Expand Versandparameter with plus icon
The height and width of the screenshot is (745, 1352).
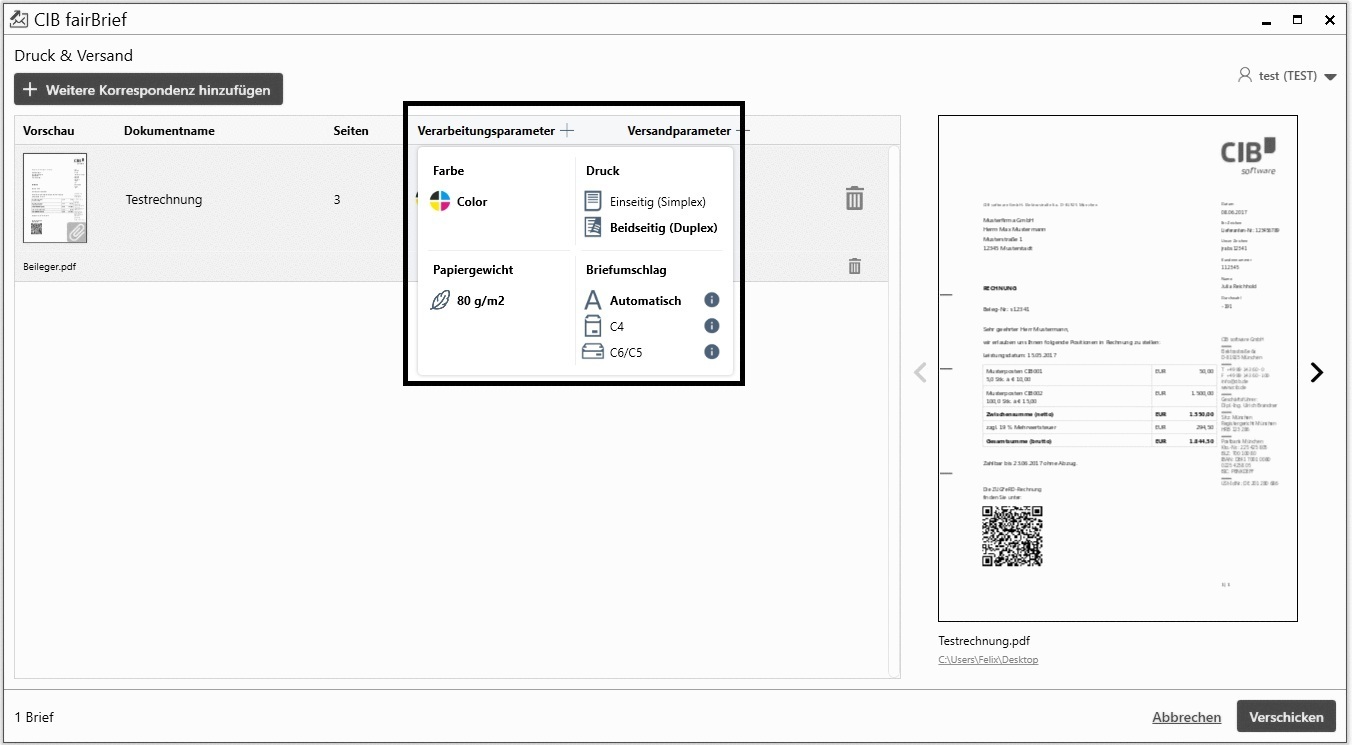click(x=742, y=130)
